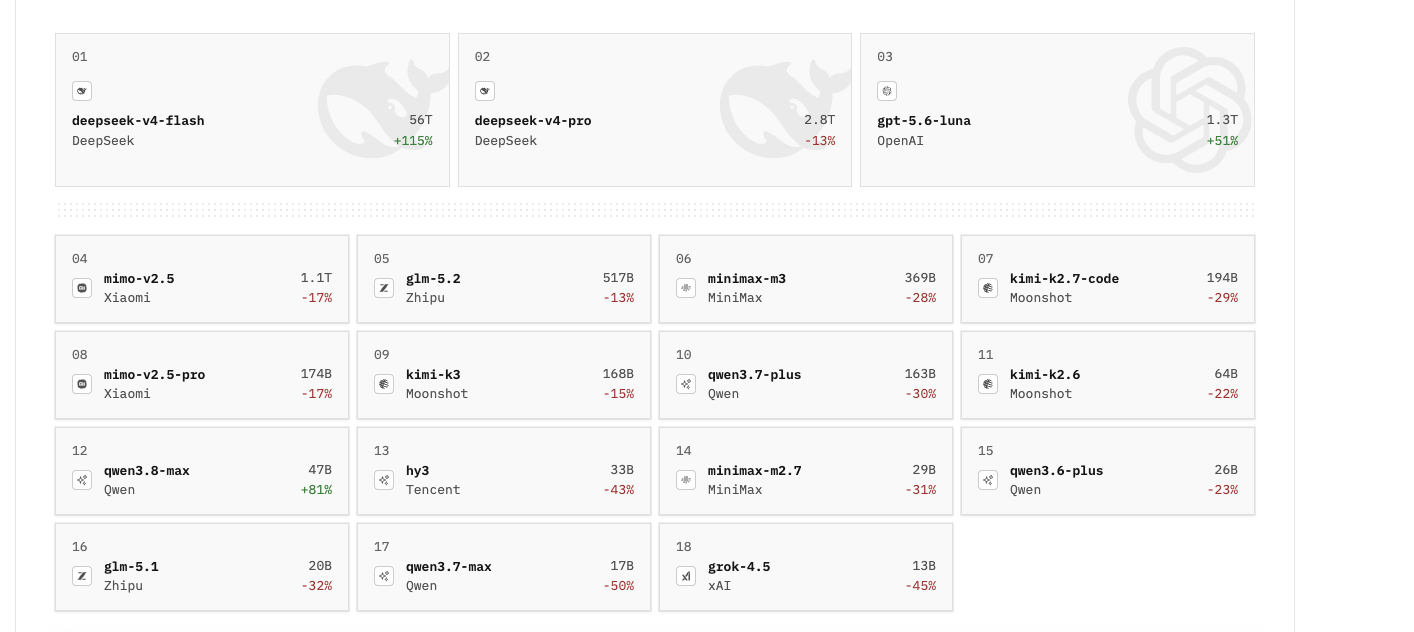Click the MiniMax icon beside minimax-m3
The image size is (1414, 632).
point(686,288)
